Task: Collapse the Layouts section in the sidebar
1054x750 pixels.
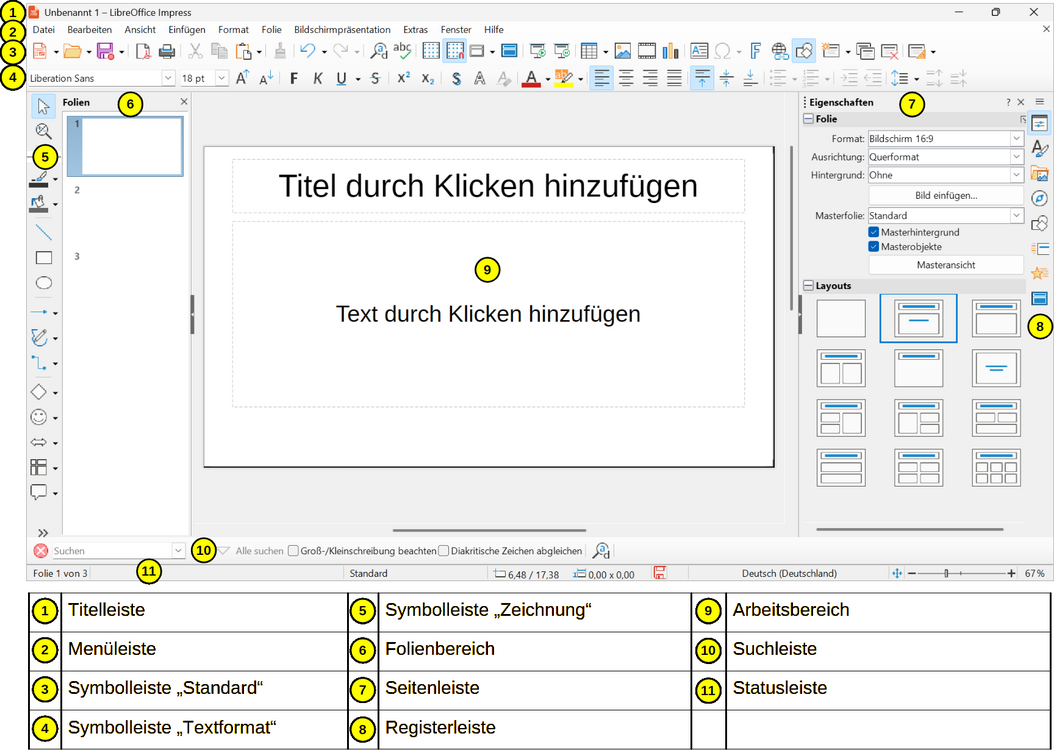Action: pos(807,285)
